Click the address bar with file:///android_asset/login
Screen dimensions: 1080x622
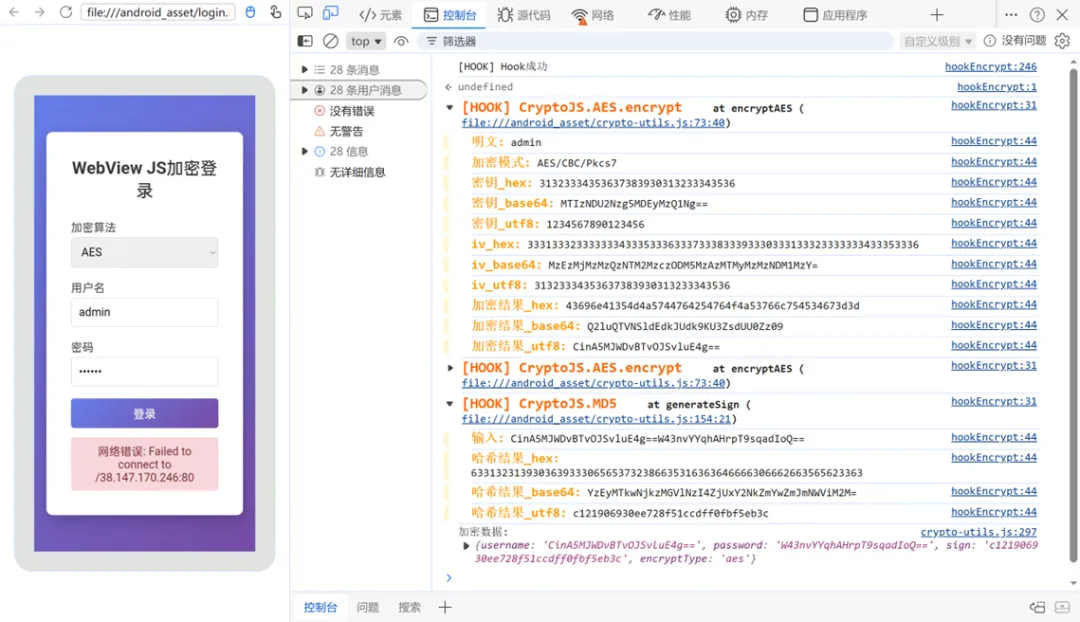click(158, 12)
